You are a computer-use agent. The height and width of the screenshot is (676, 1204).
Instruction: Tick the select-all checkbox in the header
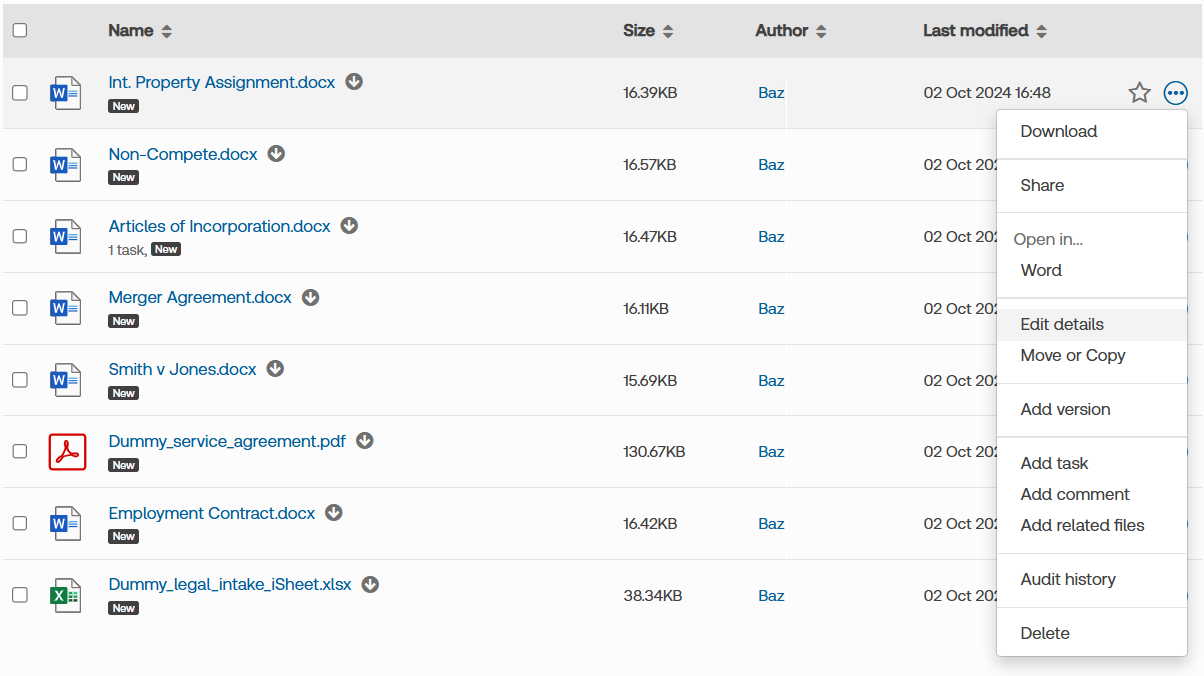coord(20,30)
